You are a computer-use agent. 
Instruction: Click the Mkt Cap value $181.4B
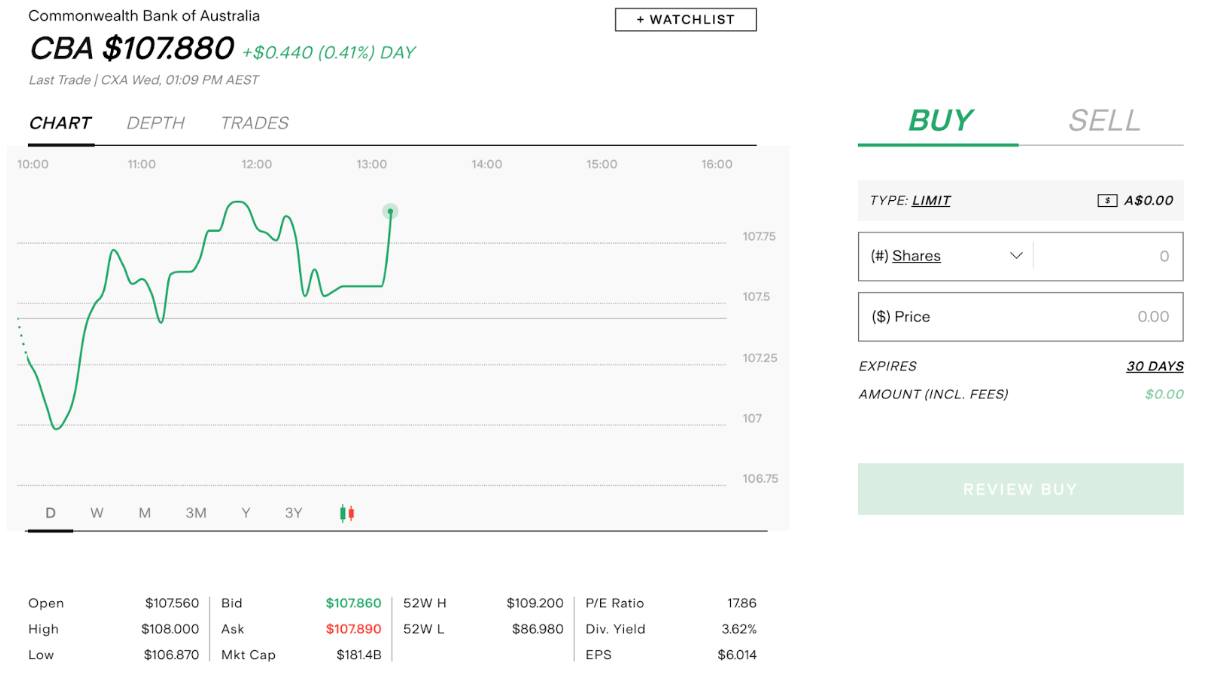pyautogui.click(x=359, y=655)
